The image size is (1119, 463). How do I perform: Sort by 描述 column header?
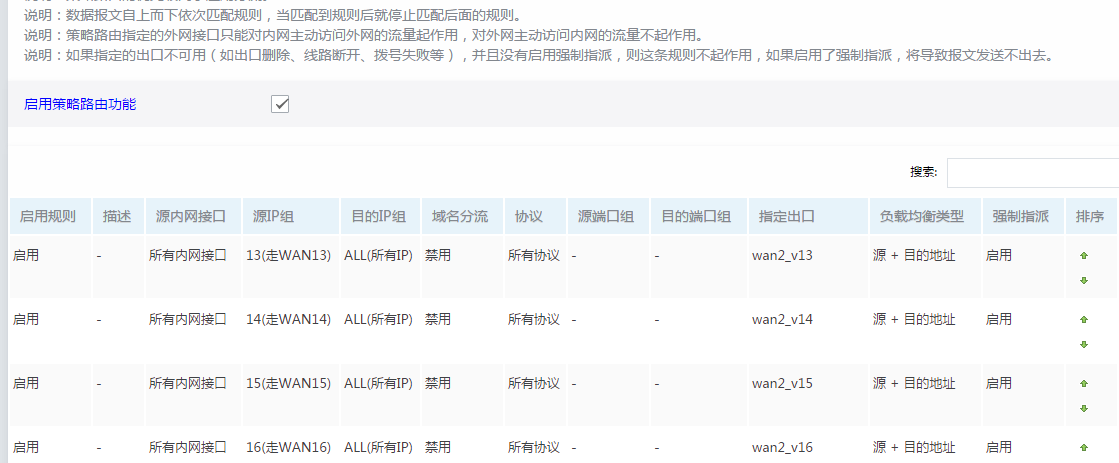click(x=118, y=217)
